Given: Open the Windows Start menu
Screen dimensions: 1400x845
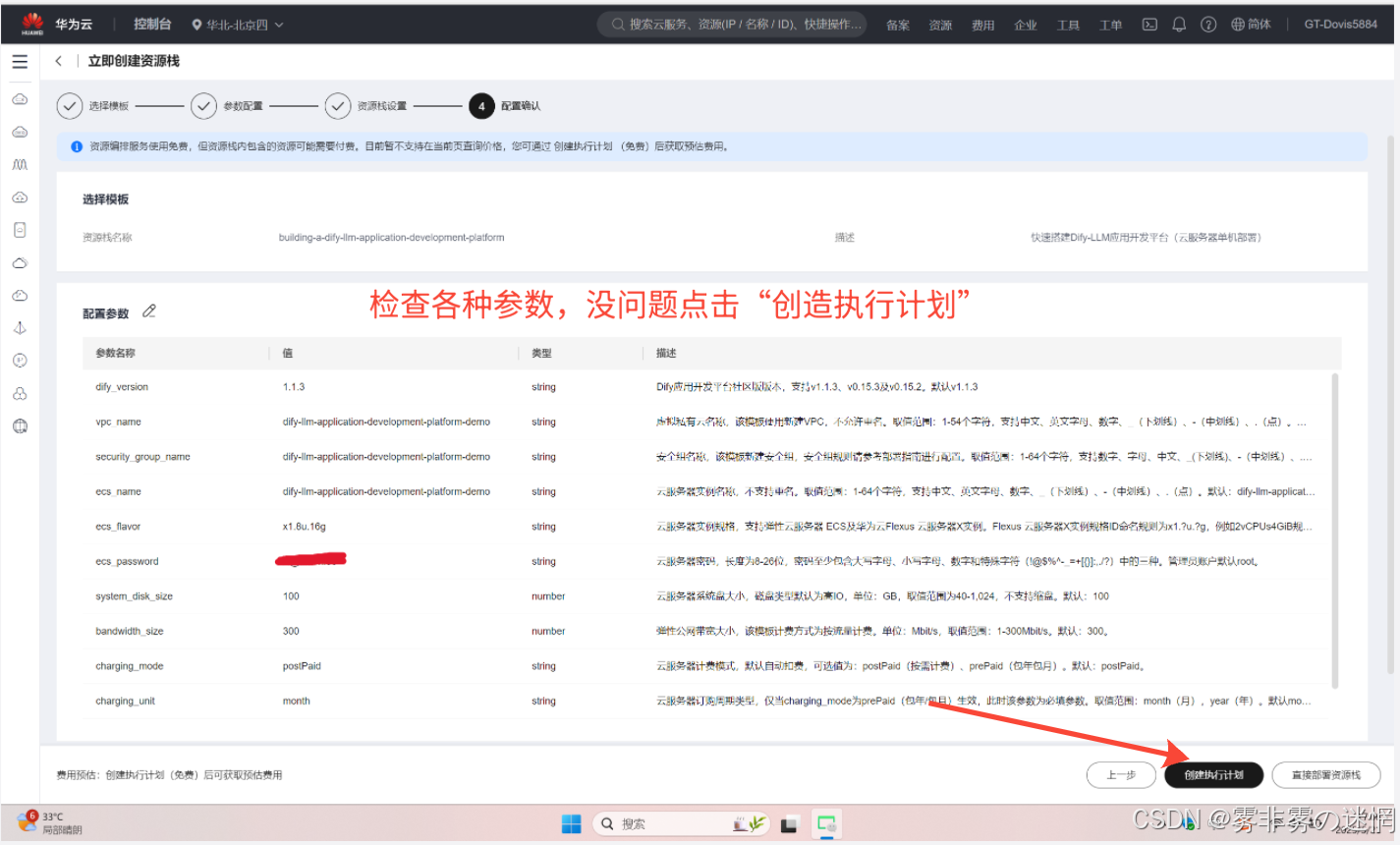Looking at the screenshot, I should (x=571, y=823).
